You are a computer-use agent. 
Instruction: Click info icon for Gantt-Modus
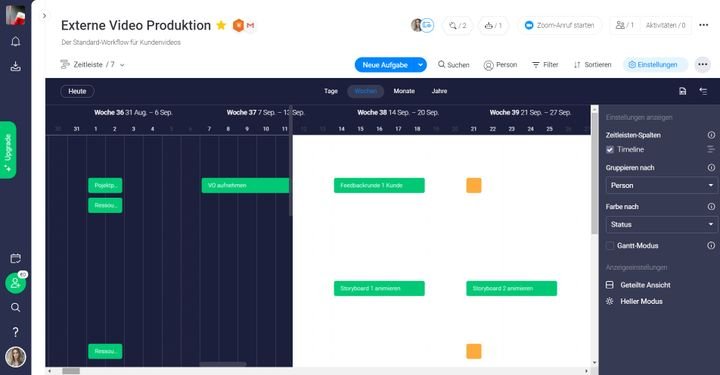pyautogui.click(x=711, y=246)
